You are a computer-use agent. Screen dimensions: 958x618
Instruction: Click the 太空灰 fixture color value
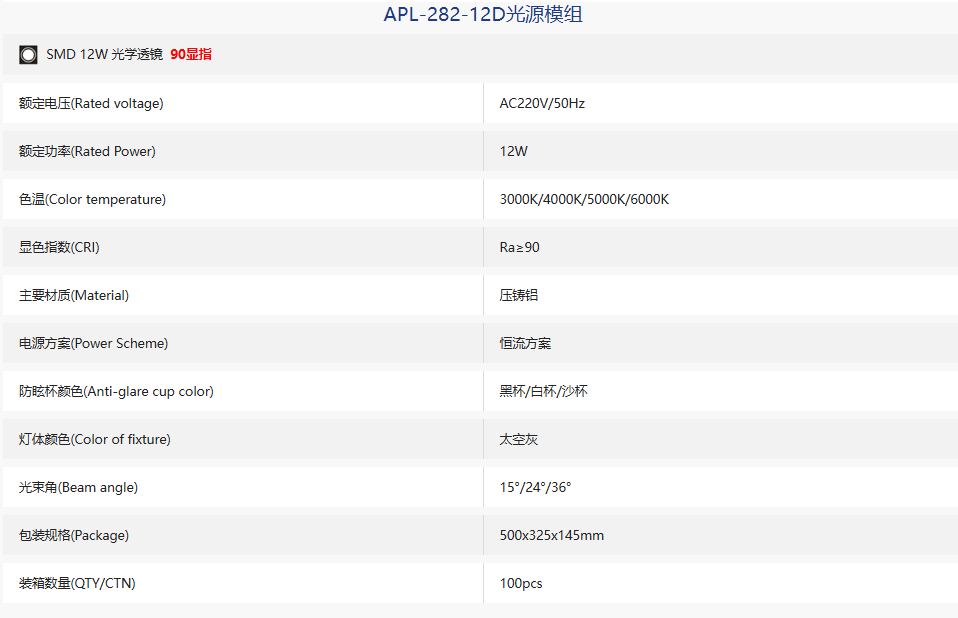pyautogui.click(x=519, y=439)
